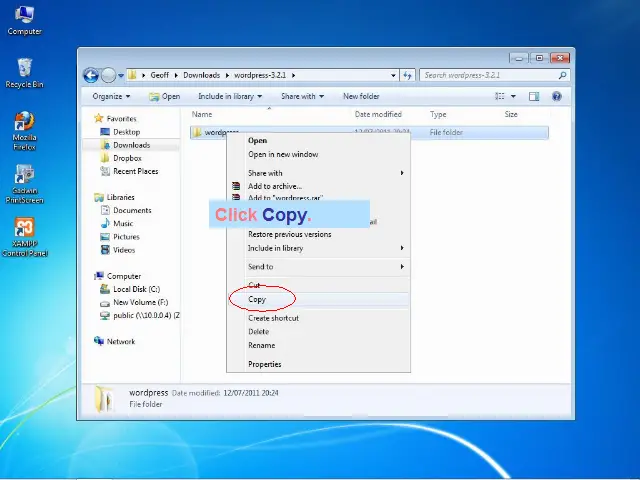The image size is (640, 480).
Task: Click Geoff in the address path
Action: [x=159, y=75]
